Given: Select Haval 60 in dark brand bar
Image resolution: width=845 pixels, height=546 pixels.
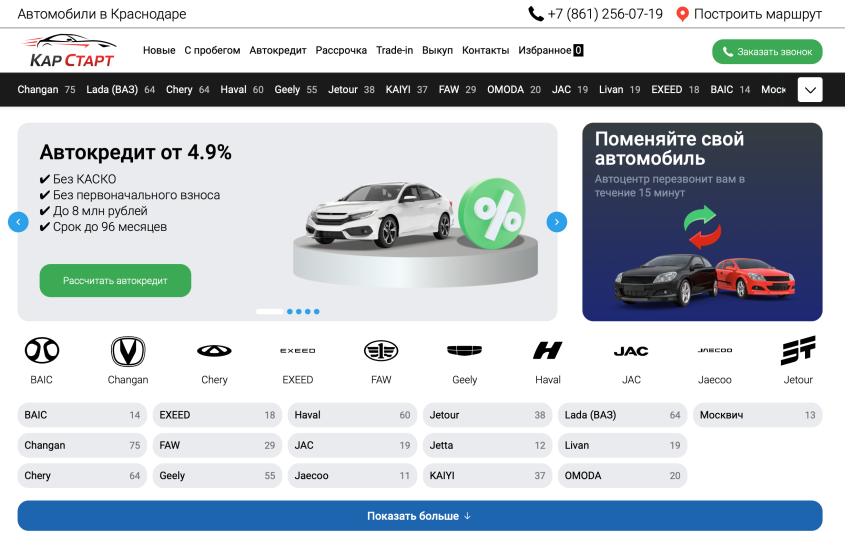Looking at the screenshot, I should click(242, 89).
